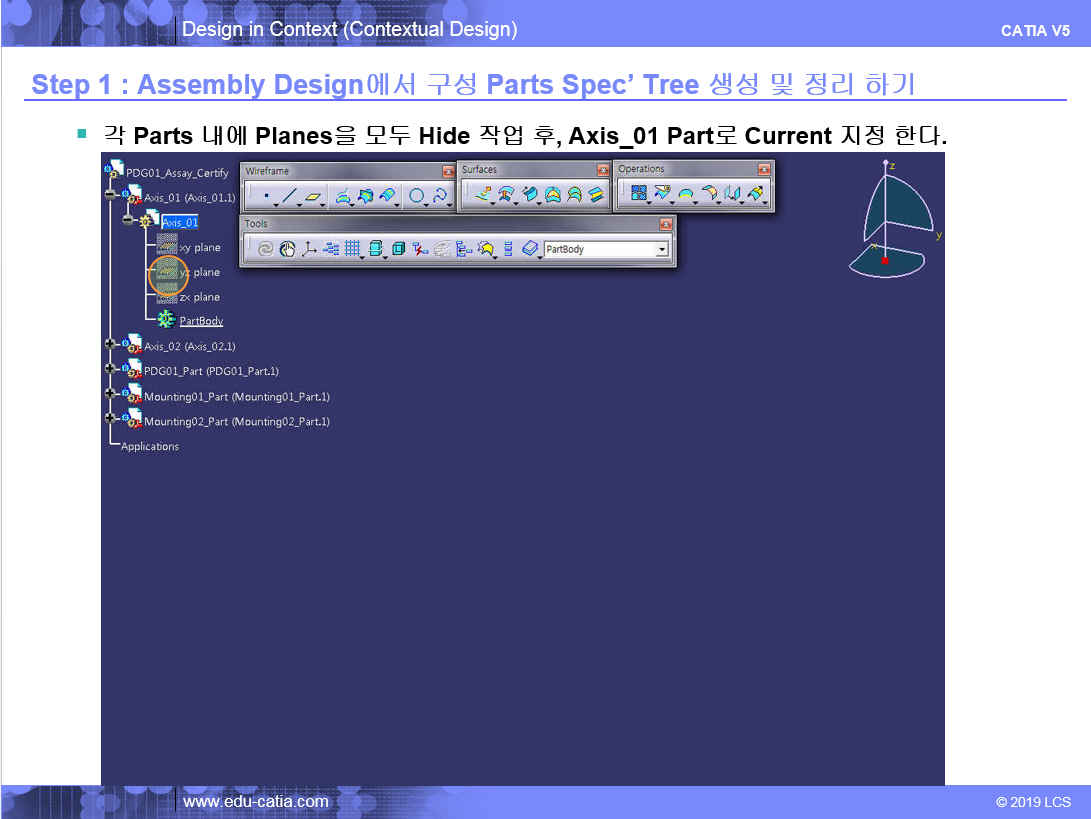Expand the Mounting01_Part tree node
The height and width of the screenshot is (819, 1091).
[x=110, y=396]
